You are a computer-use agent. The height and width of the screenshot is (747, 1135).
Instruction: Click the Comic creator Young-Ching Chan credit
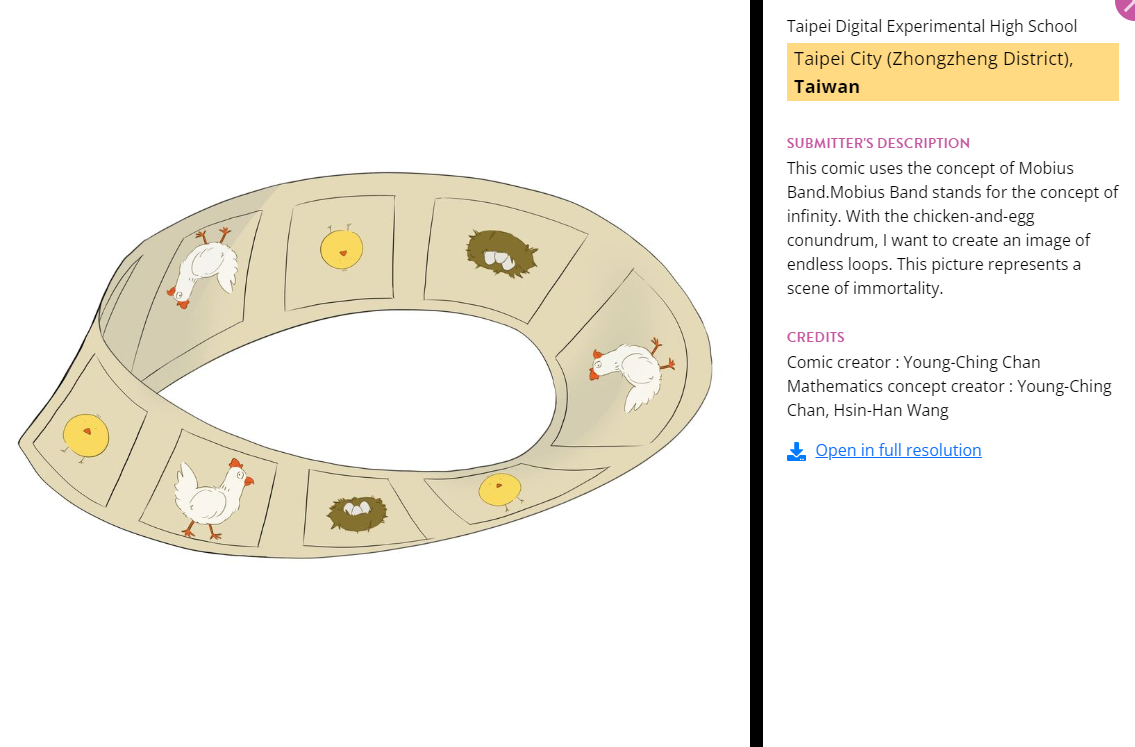coord(913,362)
